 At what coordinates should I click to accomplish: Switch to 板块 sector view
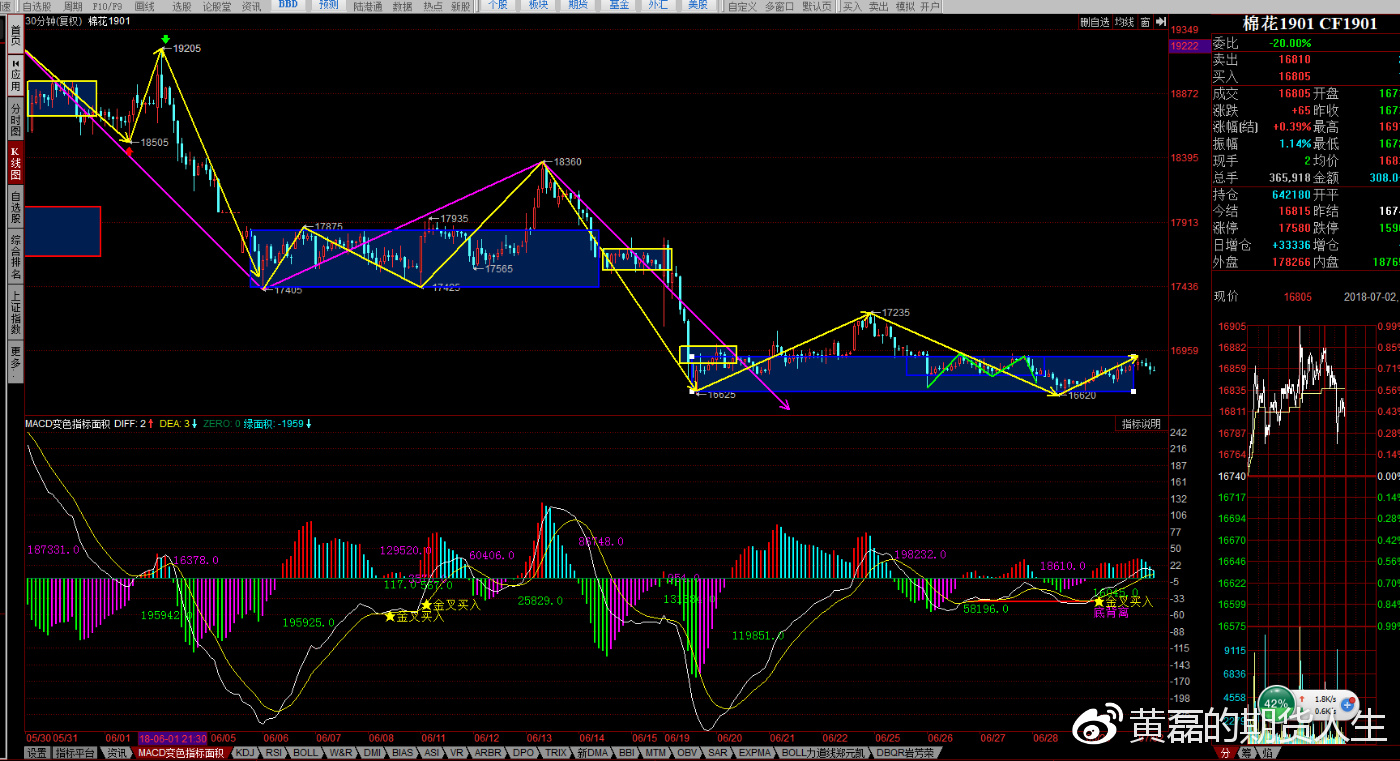pyautogui.click(x=537, y=5)
